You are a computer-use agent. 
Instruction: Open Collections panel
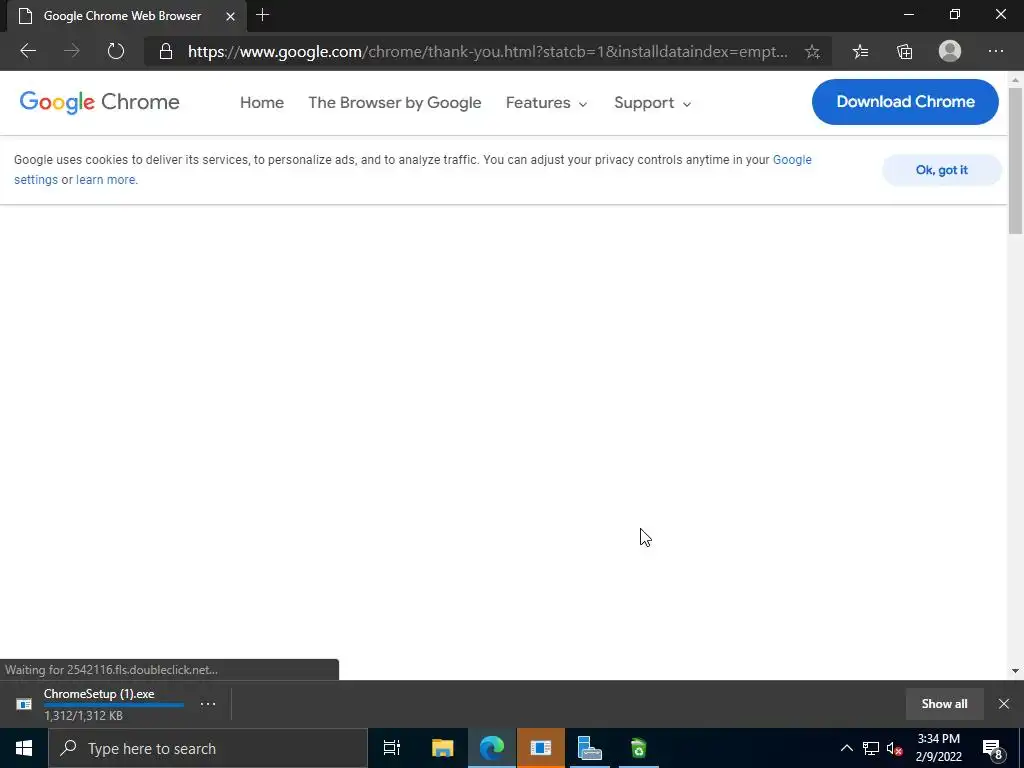point(904,52)
